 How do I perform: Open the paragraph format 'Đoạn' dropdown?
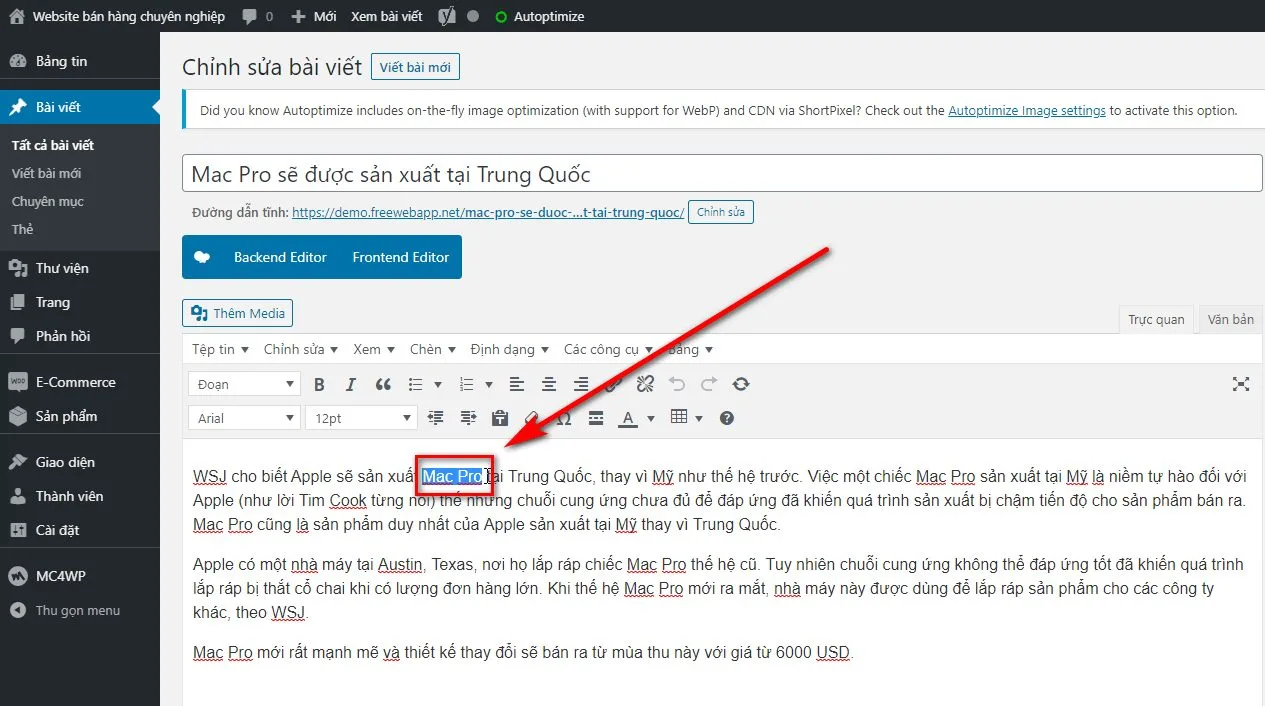245,384
